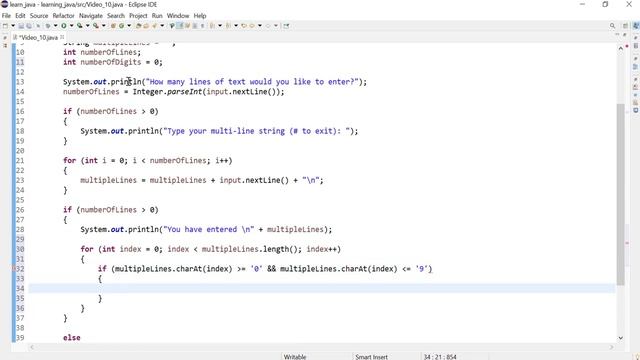Click the Next Annotation arrow icon
This screenshot has height=360, width=640.
click(212, 26)
